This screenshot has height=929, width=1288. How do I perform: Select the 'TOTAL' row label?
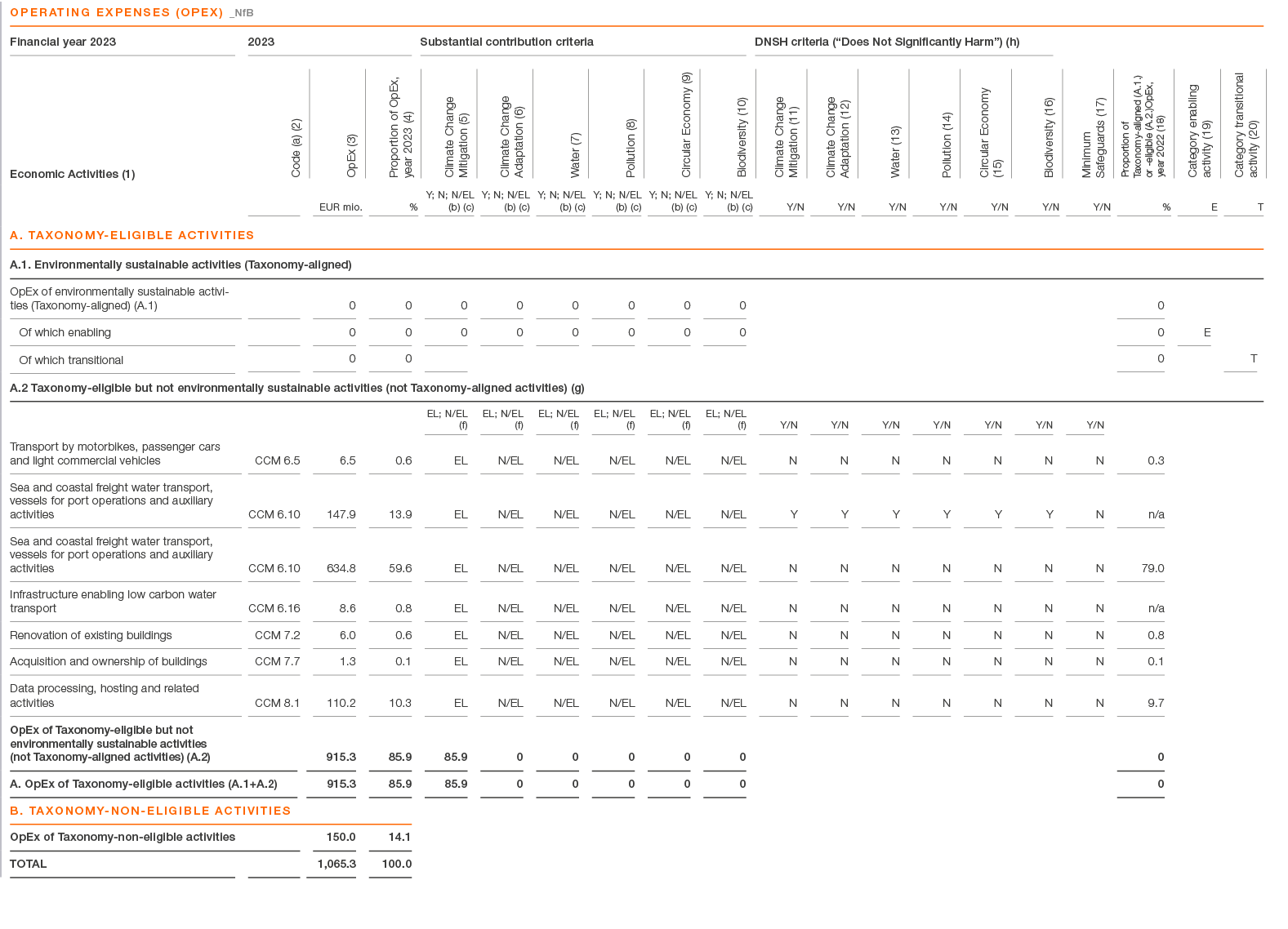coord(29,864)
